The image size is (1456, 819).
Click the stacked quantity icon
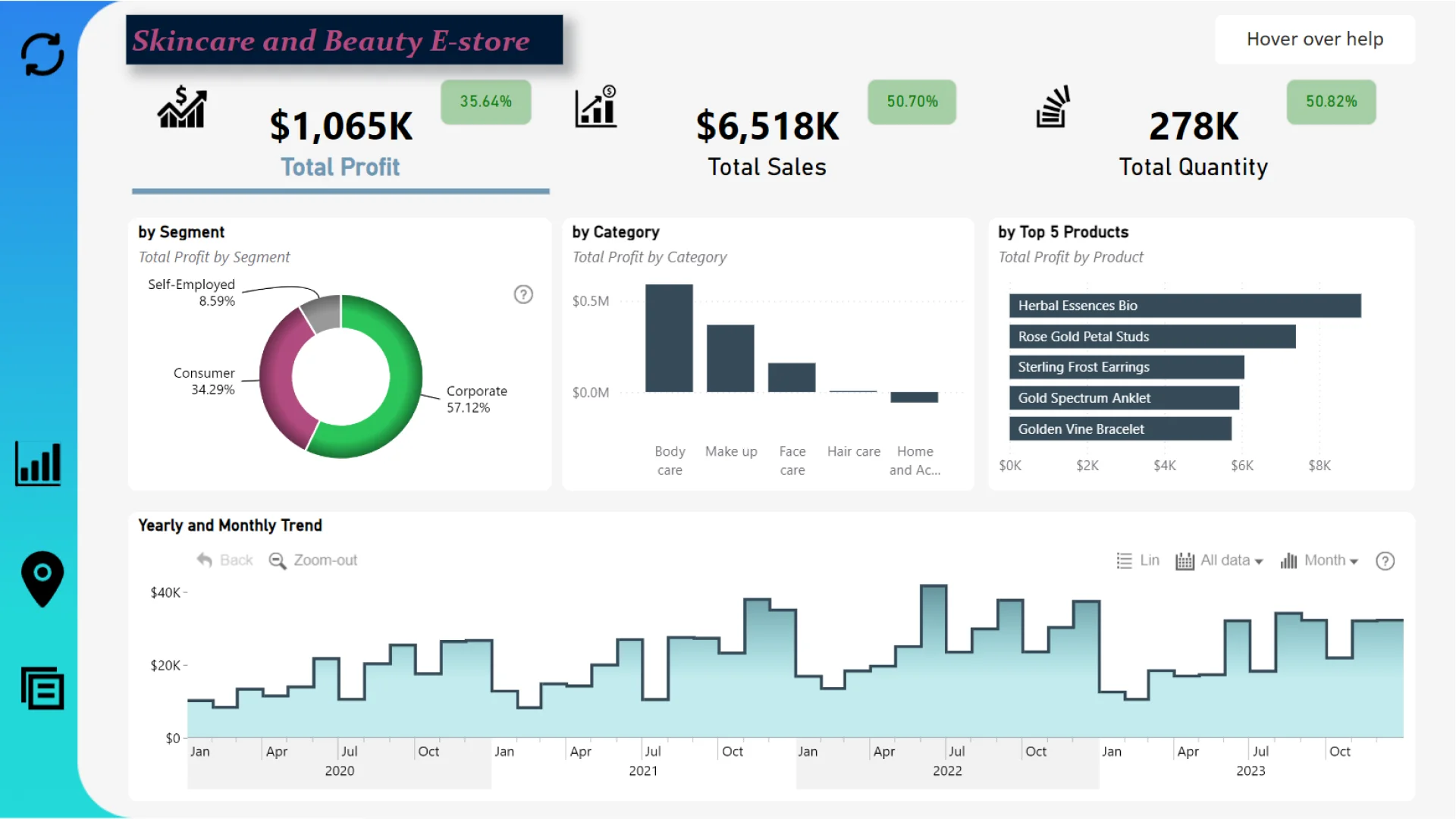point(1053,106)
